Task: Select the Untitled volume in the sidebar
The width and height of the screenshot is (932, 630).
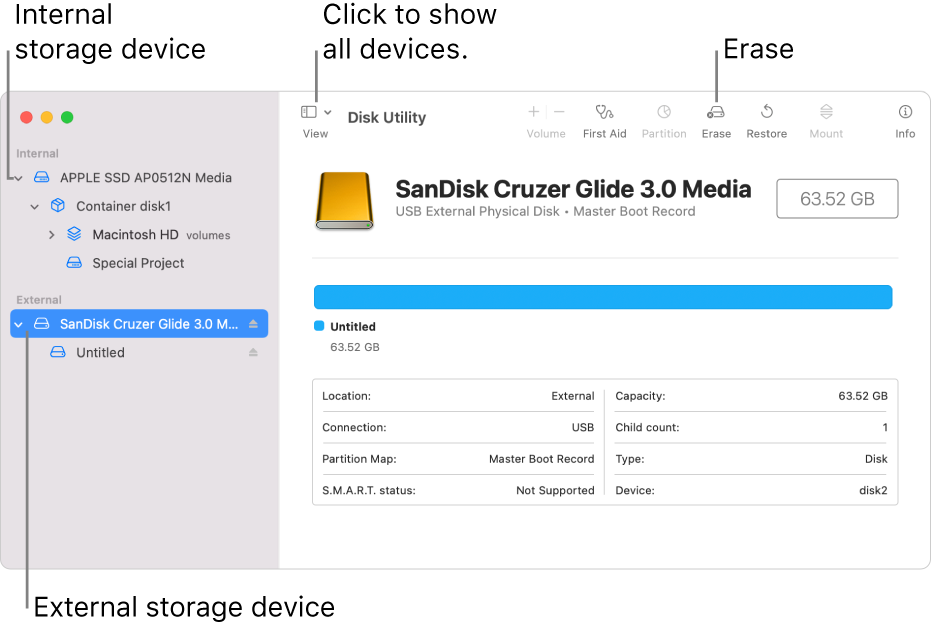Action: point(100,352)
